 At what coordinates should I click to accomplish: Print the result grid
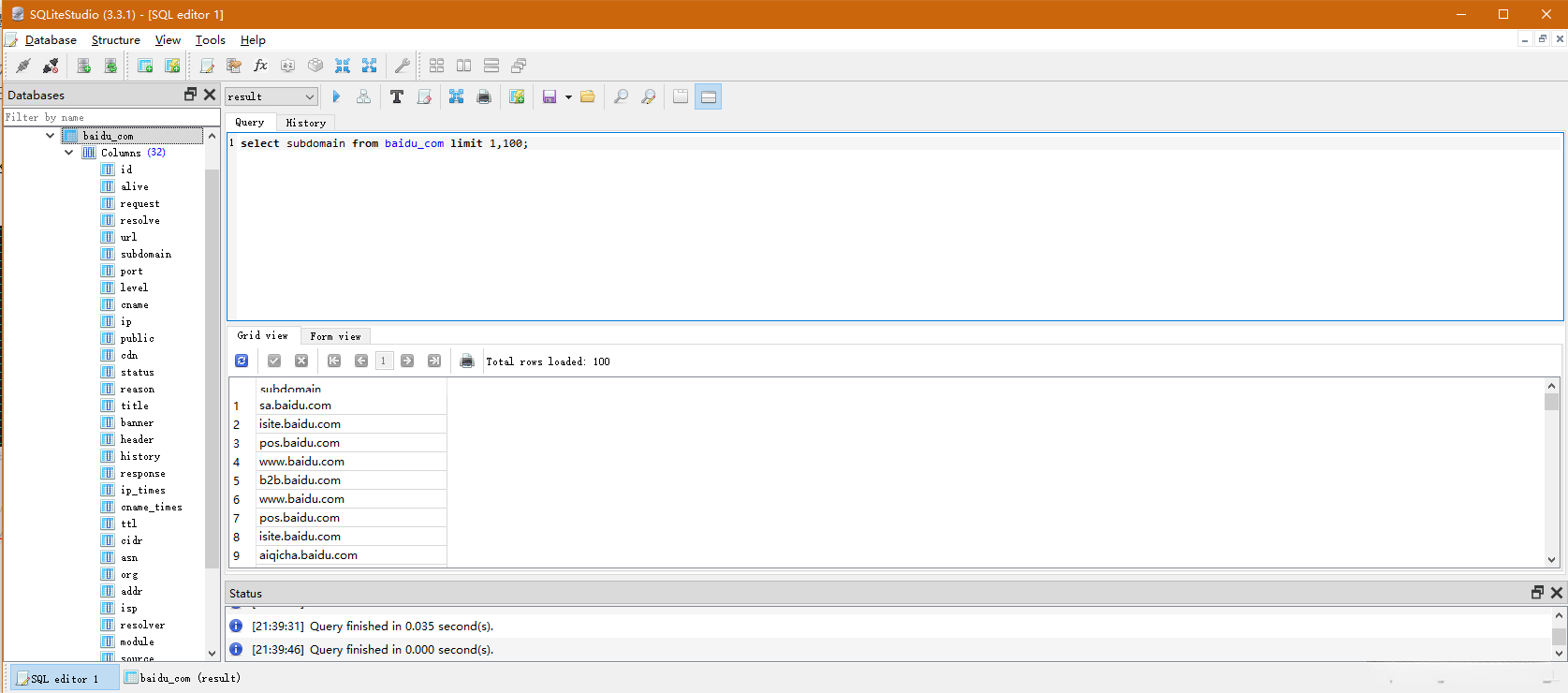click(467, 361)
